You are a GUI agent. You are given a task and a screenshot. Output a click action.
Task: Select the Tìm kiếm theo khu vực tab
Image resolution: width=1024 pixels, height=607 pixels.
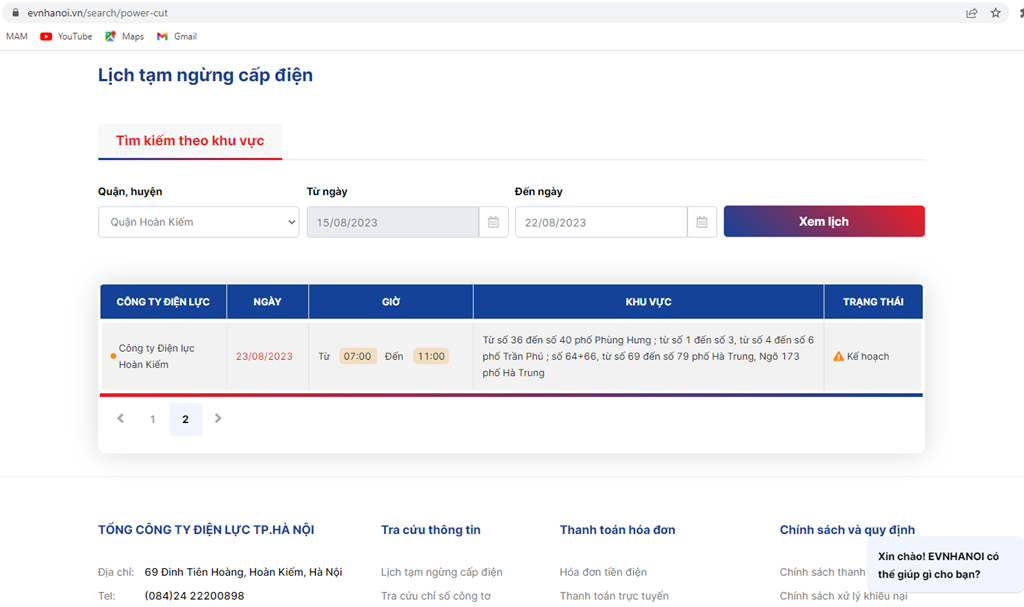coord(190,140)
